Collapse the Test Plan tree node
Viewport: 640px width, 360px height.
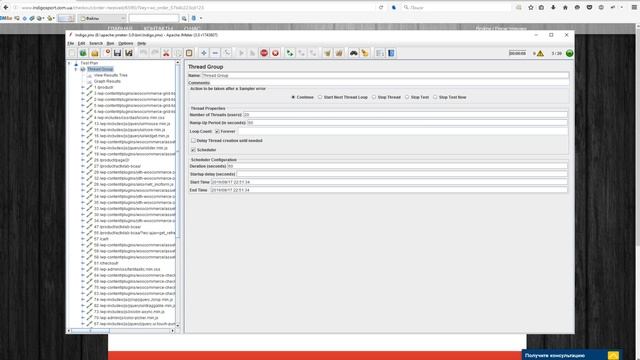coord(69,63)
